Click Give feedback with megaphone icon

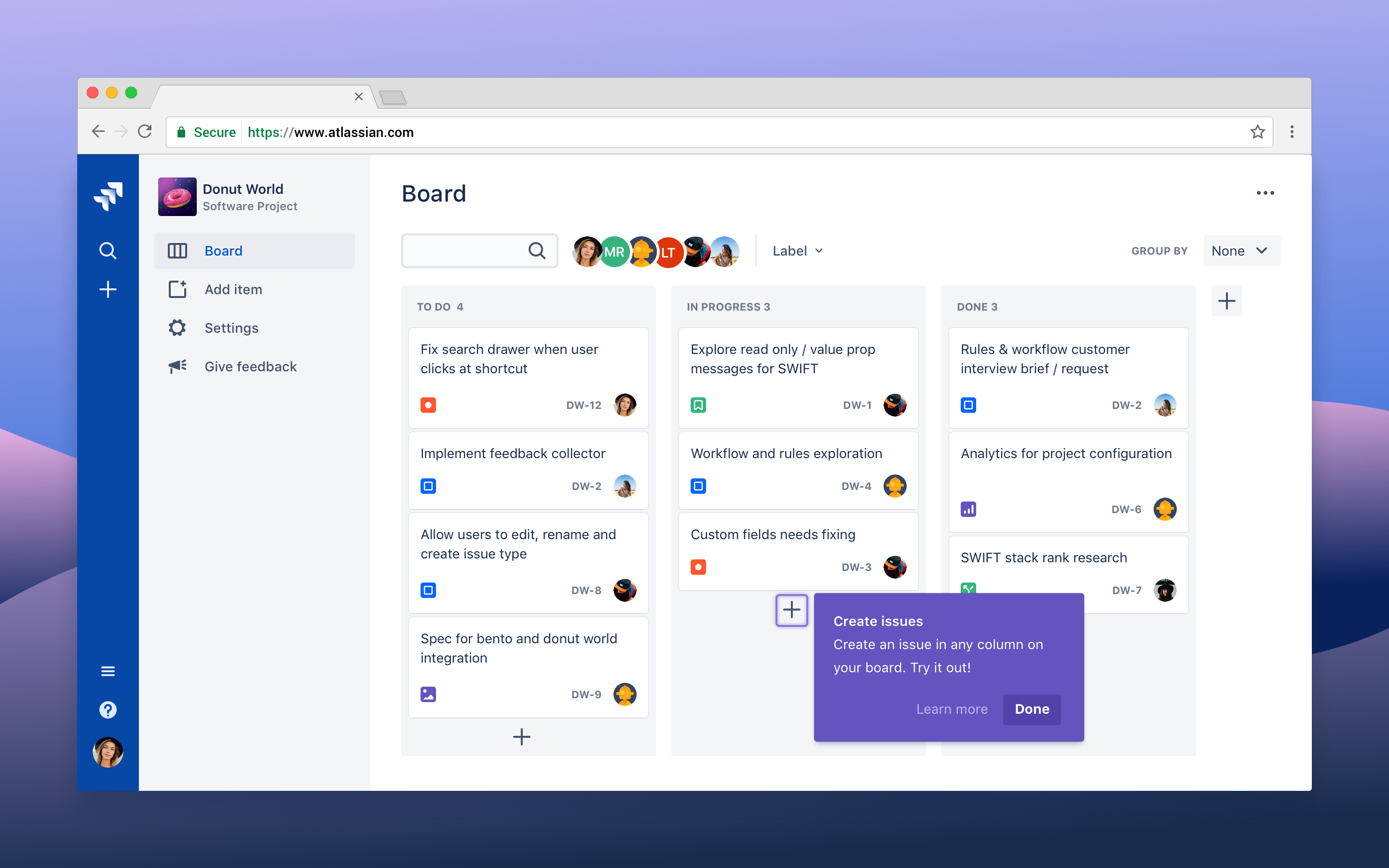250,366
